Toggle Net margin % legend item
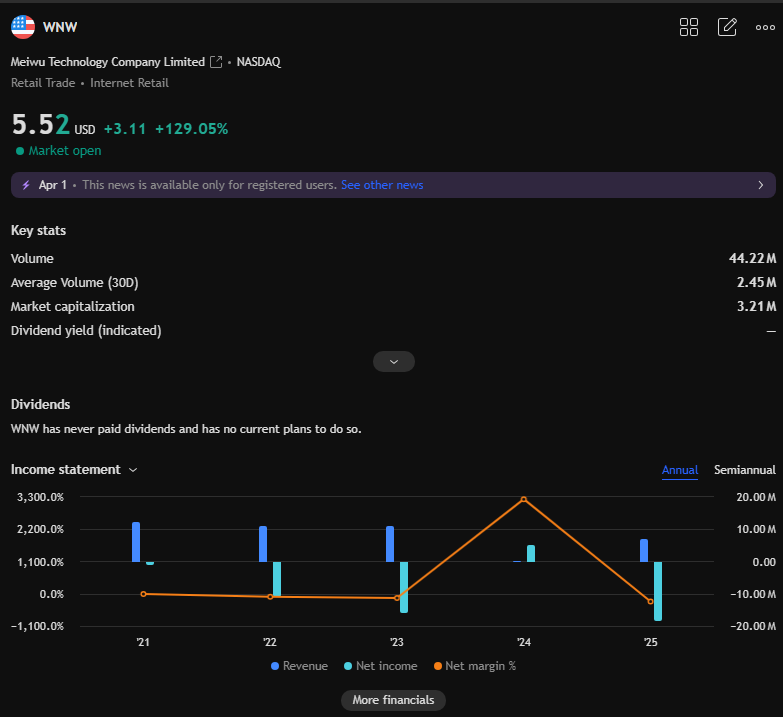Image resolution: width=783 pixels, height=717 pixels. click(474, 666)
